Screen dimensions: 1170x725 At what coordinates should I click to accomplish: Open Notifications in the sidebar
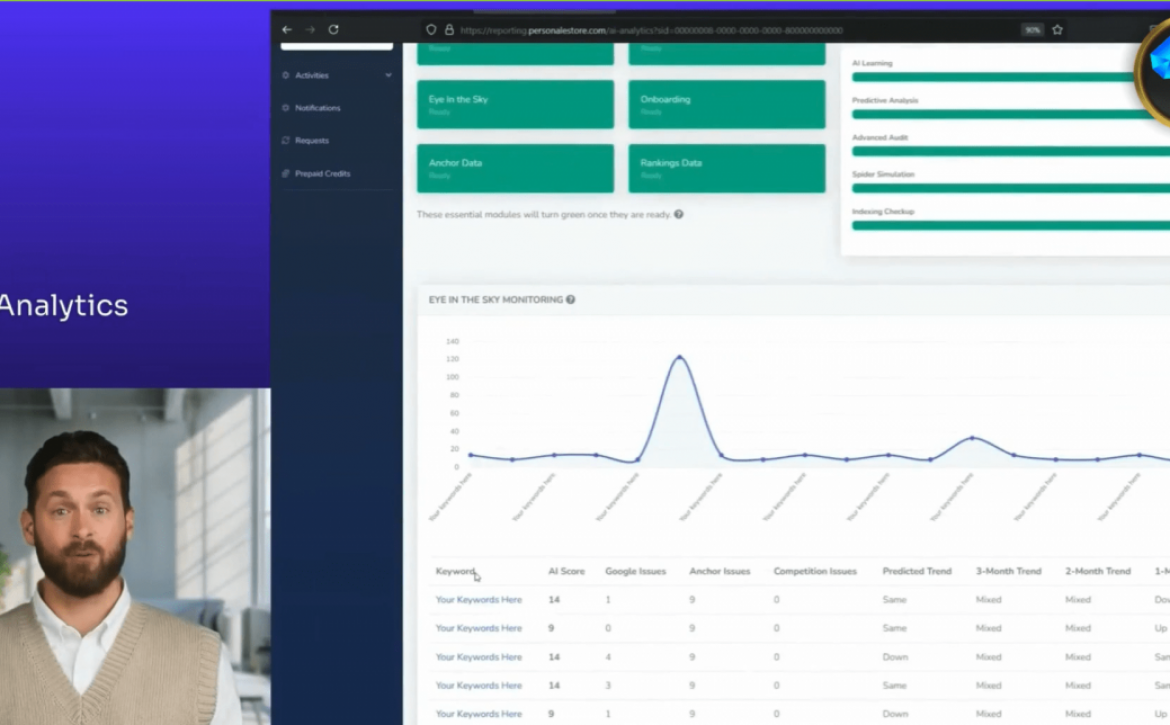317,108
